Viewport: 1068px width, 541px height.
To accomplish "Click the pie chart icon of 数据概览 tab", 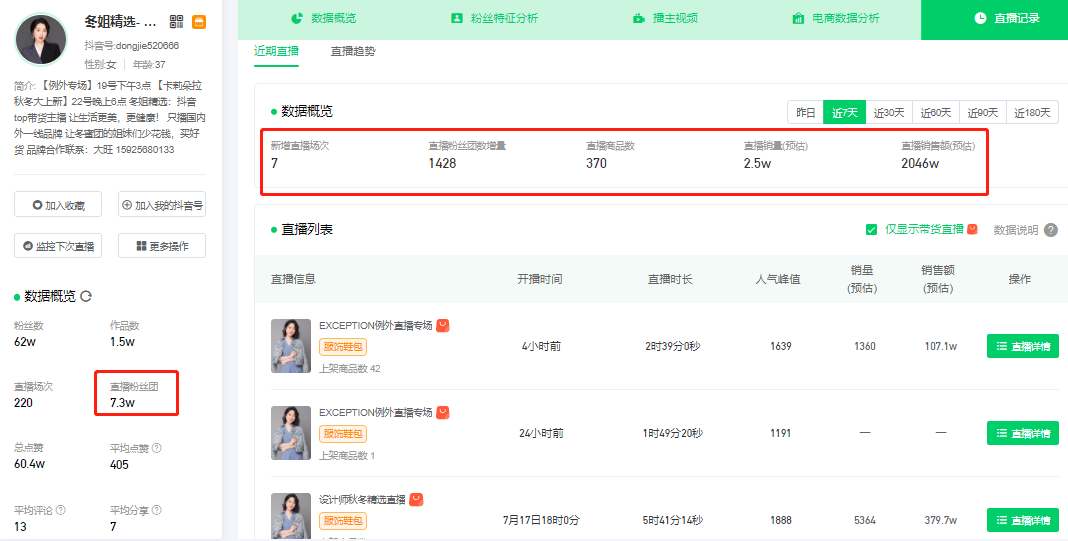I will (x=297, y=18).
